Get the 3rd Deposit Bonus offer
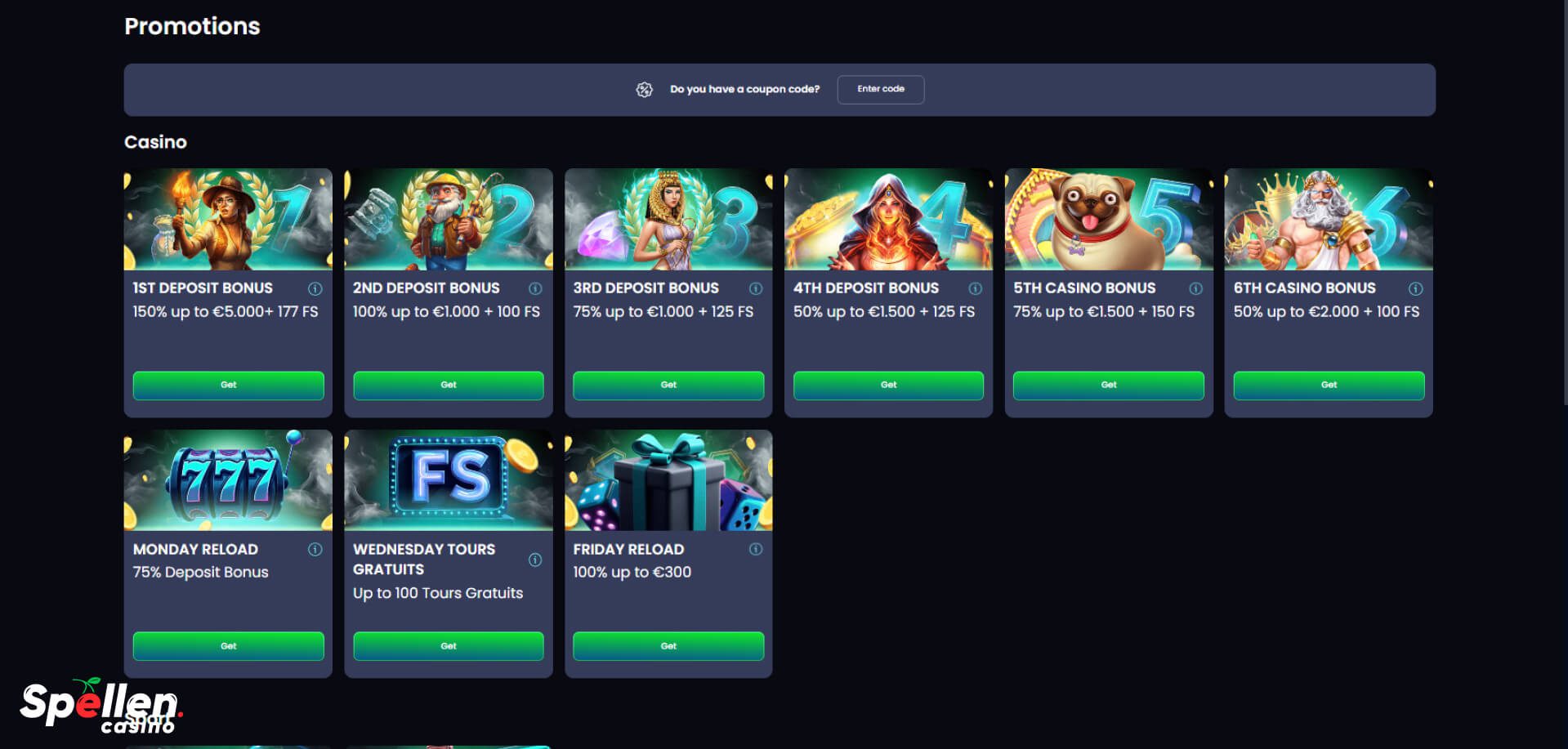The width and height of the screenshot is (1568, 749). point(668,385)
